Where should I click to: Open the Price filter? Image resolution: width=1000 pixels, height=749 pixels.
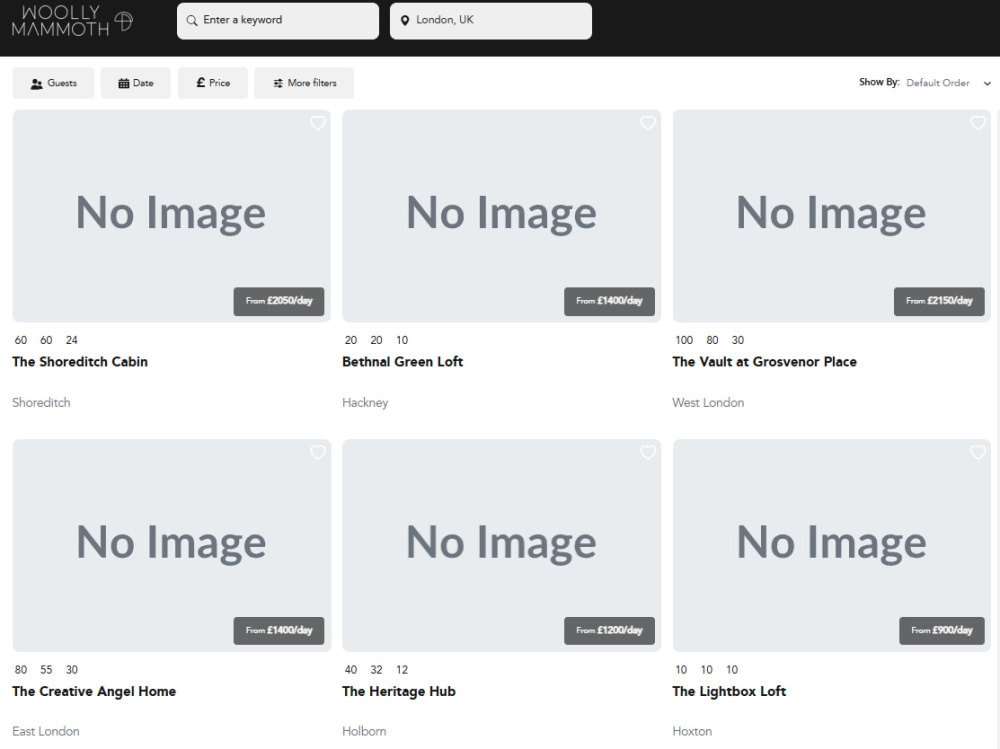click(213, 83)
